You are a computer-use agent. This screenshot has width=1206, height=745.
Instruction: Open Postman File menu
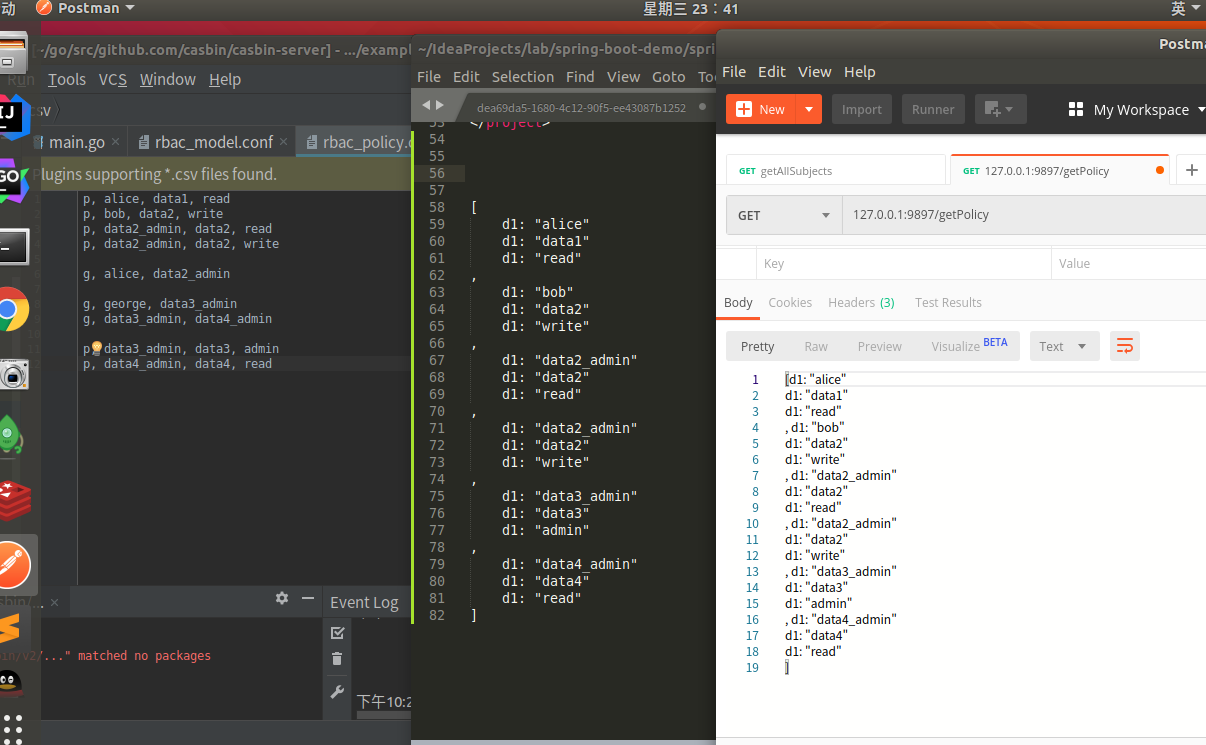[734, 72]
